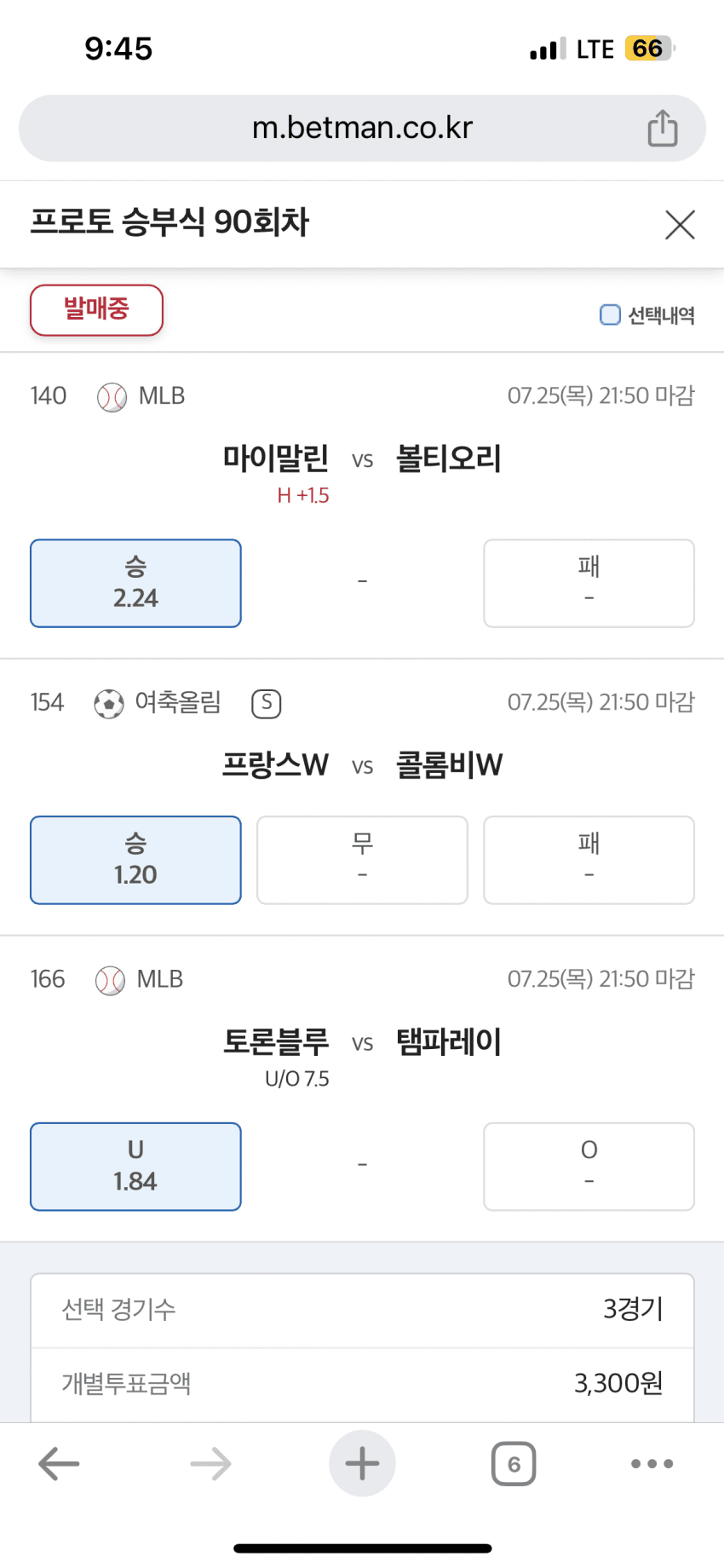The height and width of the screenshot is (1568, 724).
Task: Select 패 for 마이말린 vs 볼티오리
Action: coord(589,584)
